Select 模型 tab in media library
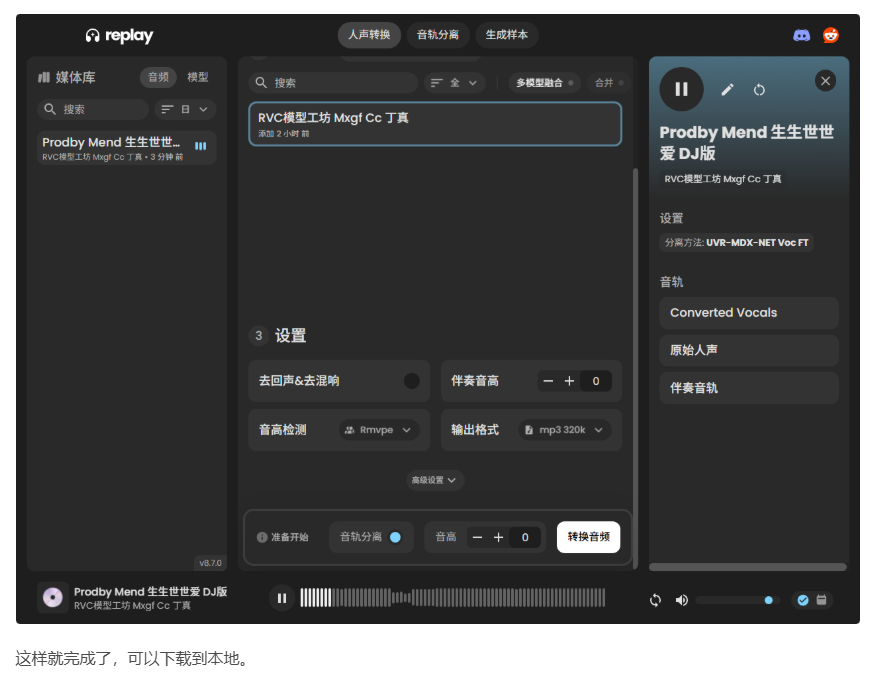 [x=197, y=77]
